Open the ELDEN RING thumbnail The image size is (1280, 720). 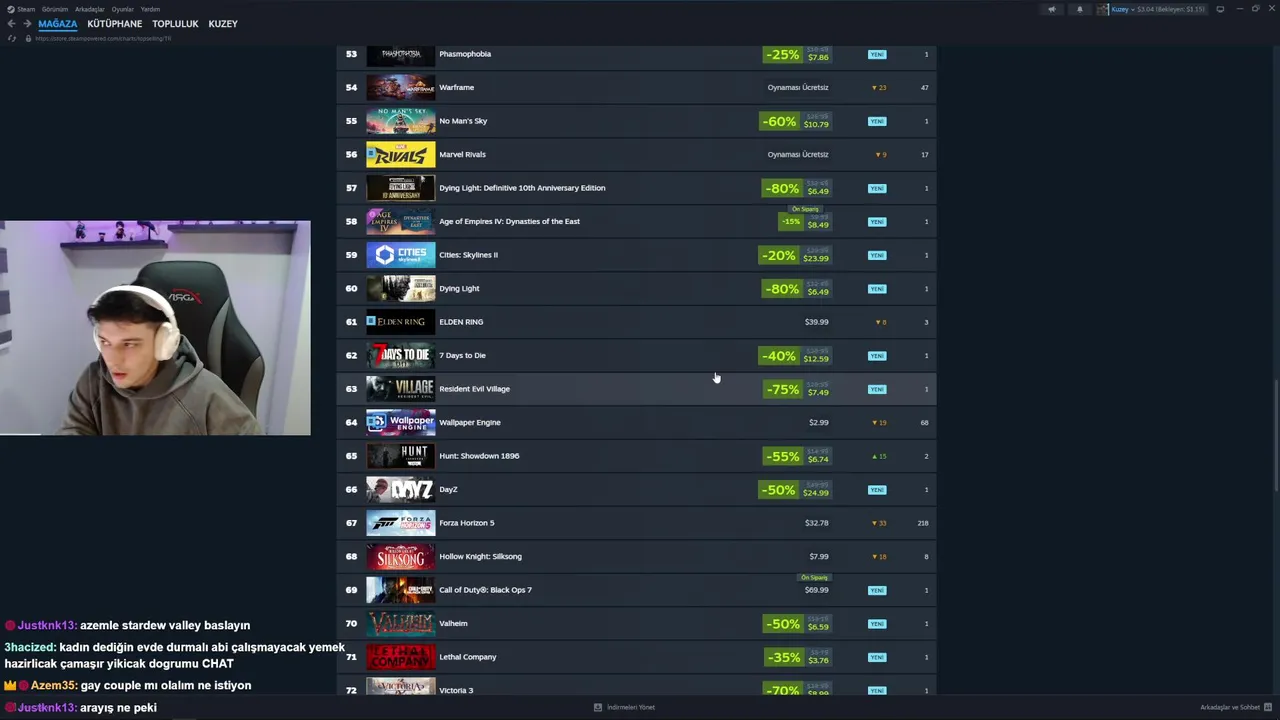[x=400, y=322]
